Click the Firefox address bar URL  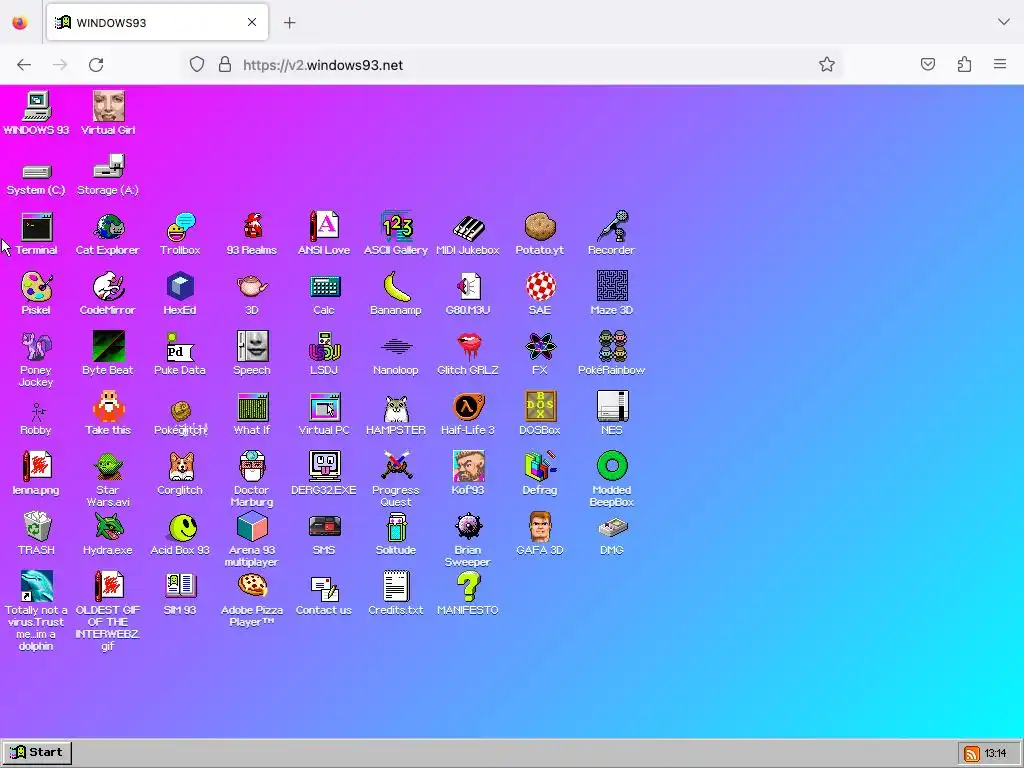click(323, 65)
